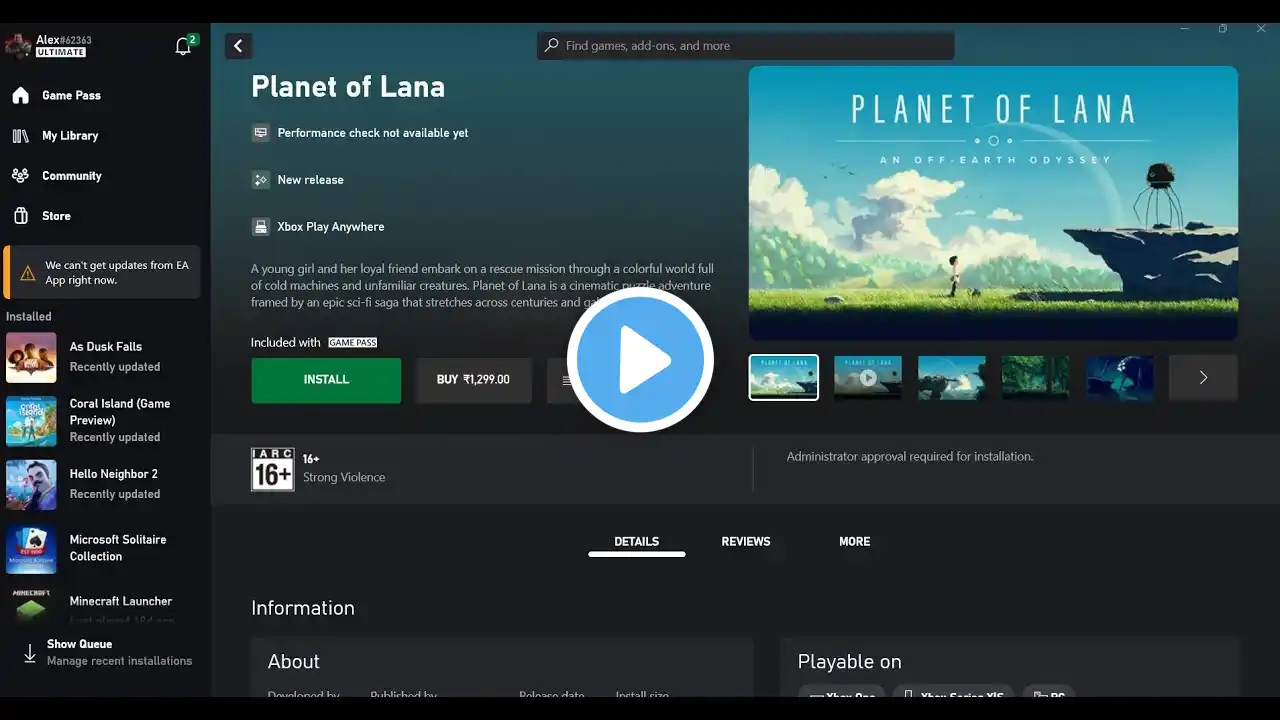
Task: Play the video trailer thumbnail
Action: 868,378
